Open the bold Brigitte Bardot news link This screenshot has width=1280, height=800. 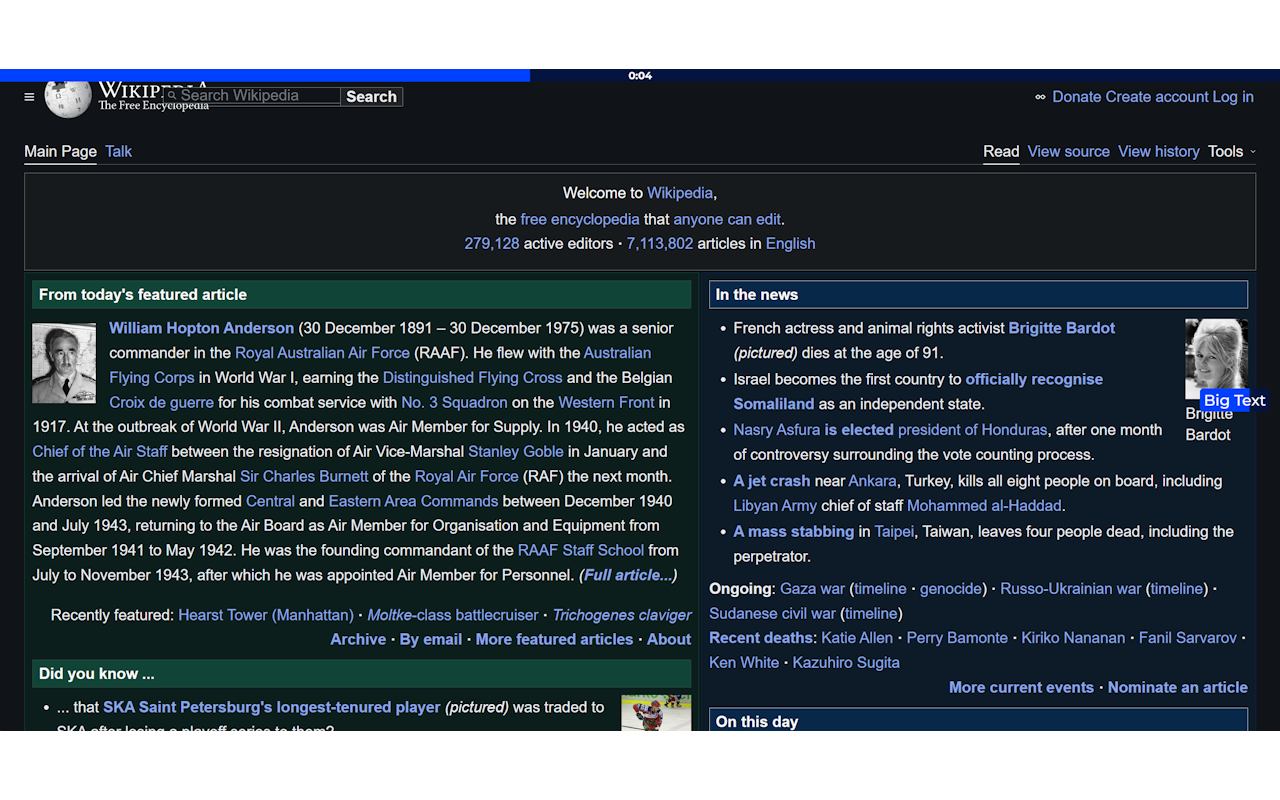1062,328
